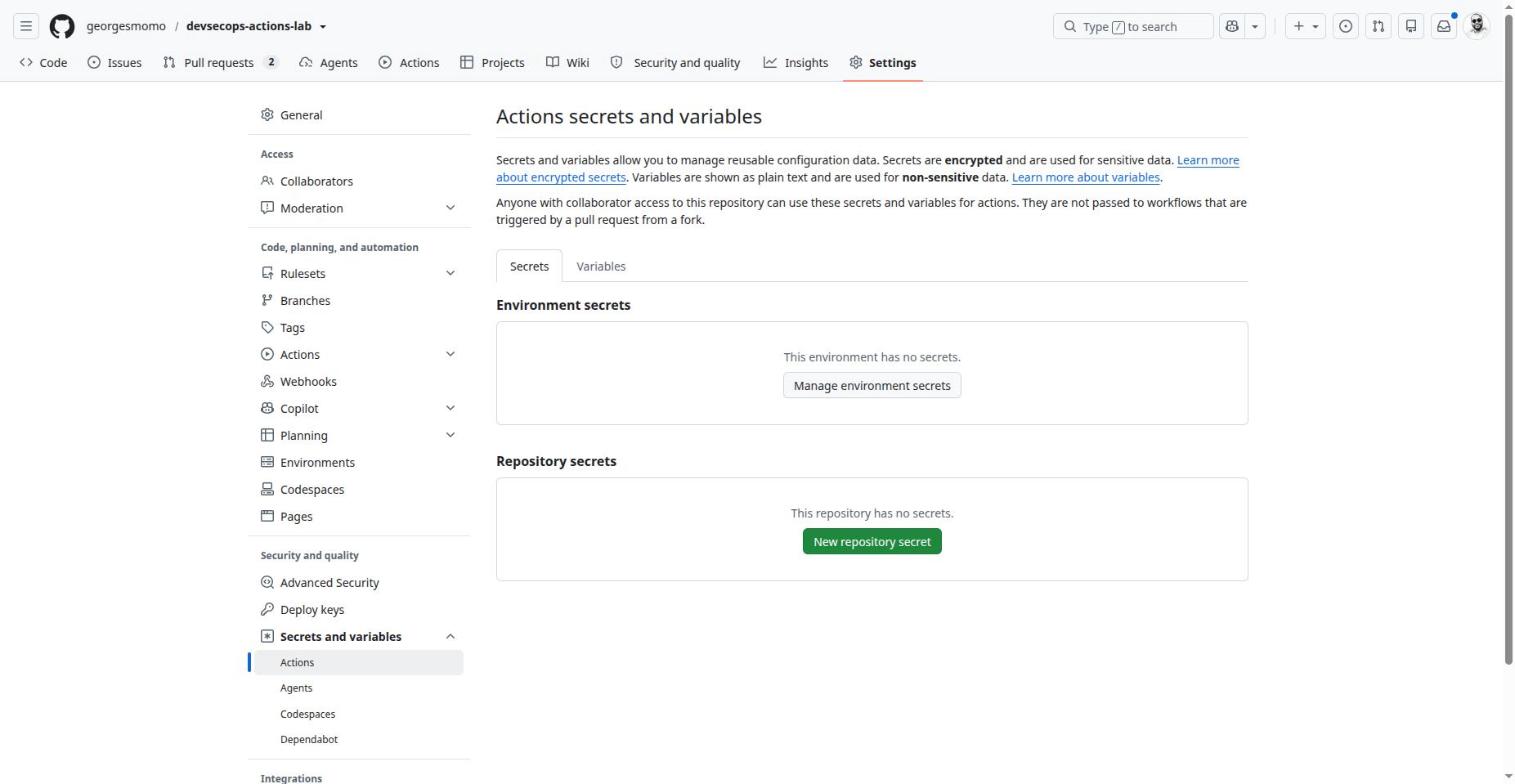1515x784 pixels.
Task: Open the user avatar menu
Action: [x=1477, y=26]
